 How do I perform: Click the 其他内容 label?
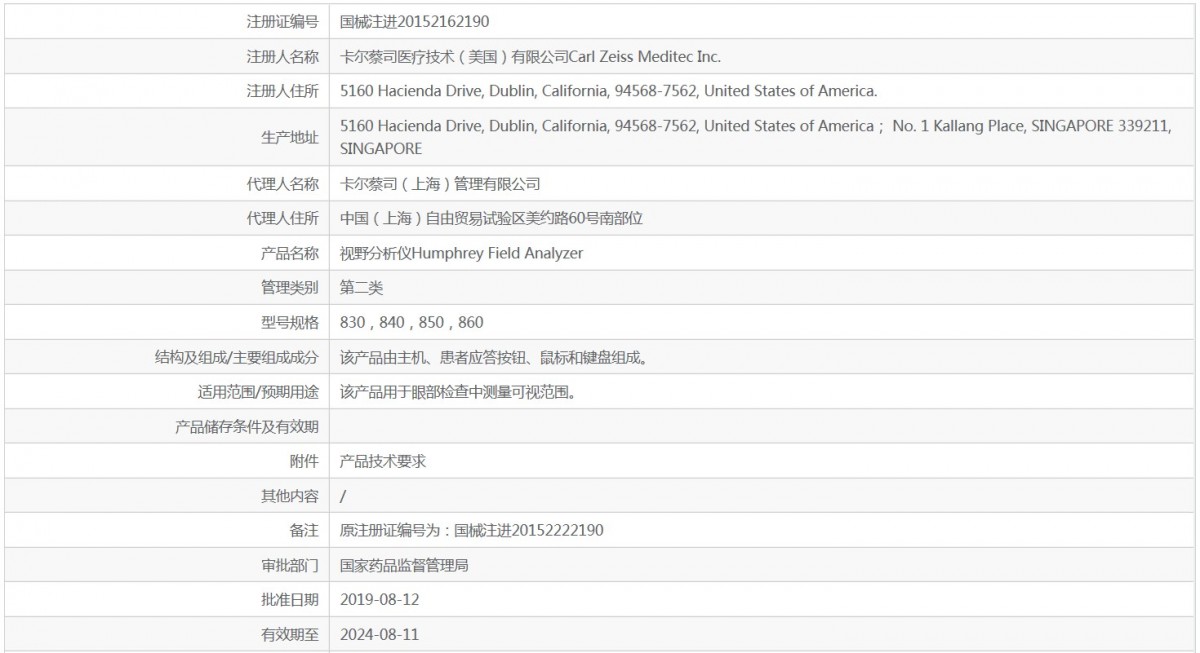click(290, 496)
